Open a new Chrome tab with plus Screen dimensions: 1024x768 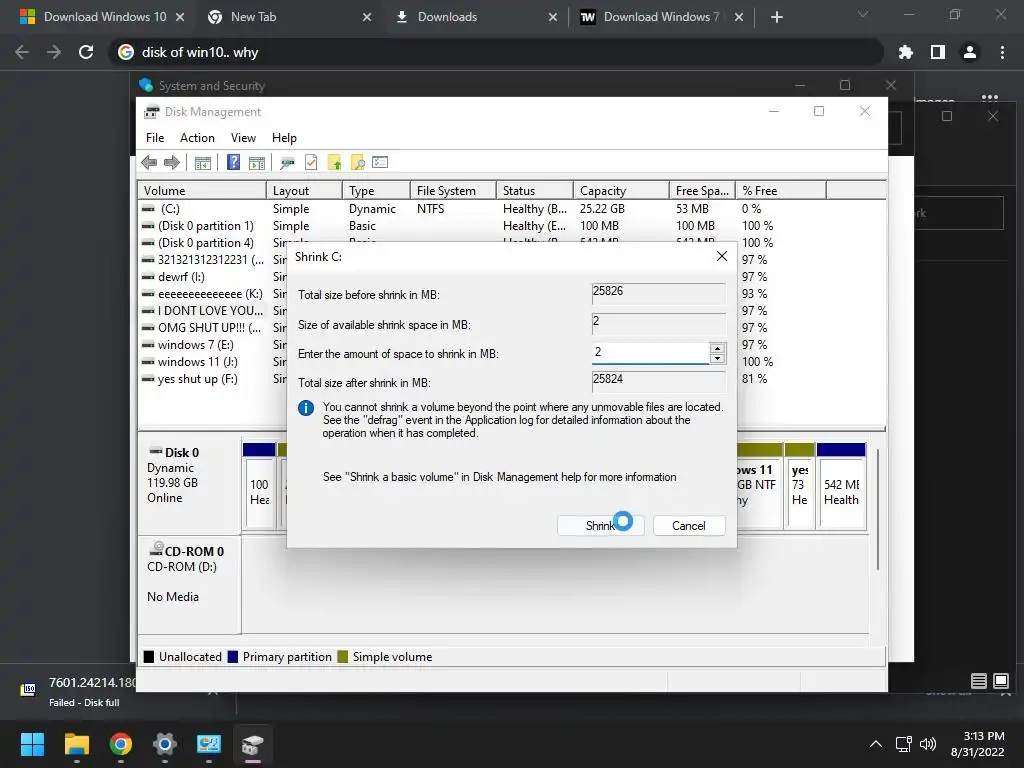[776, 17]
